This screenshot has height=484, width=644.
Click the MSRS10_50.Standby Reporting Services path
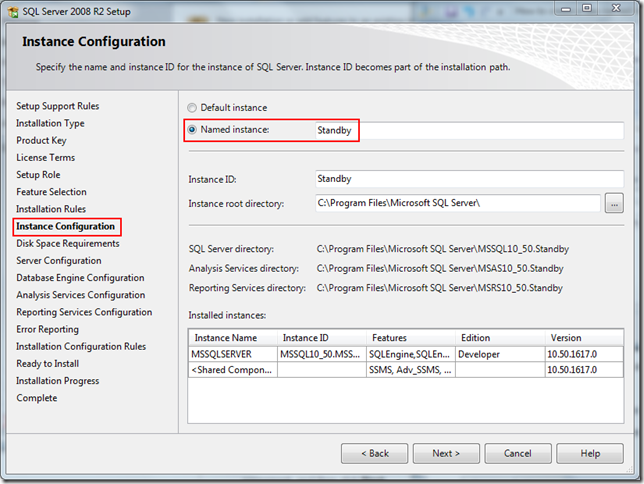[439, 288]
